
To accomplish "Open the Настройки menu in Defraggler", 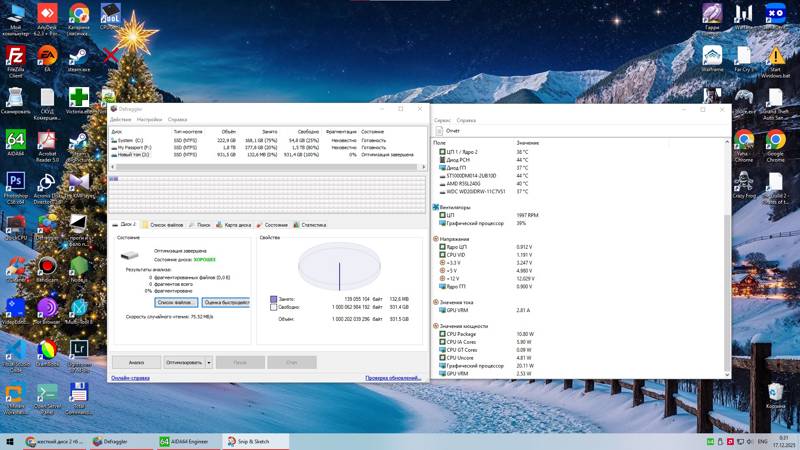I will click(x=148, y=119).
